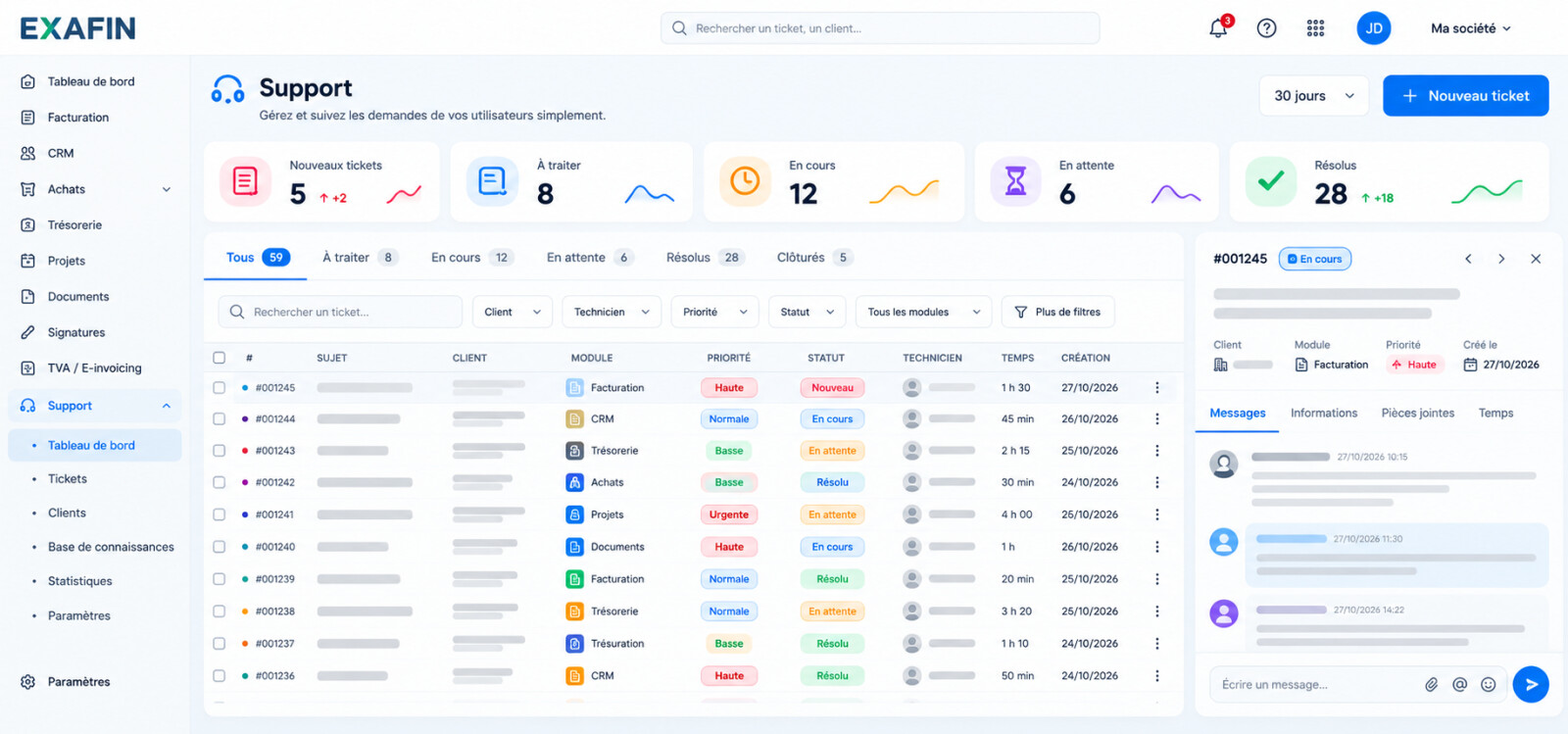The width and height of the screenshot is (1568, 734).
Task: Open row actions menu for ticket #001237
Action: point(1157,644)
